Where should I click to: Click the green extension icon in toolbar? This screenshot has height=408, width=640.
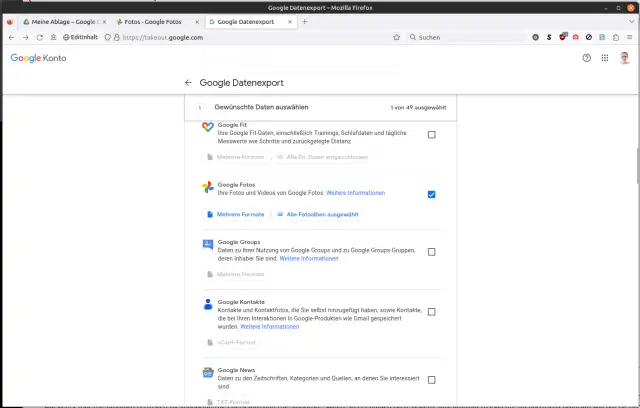(602, 37)
